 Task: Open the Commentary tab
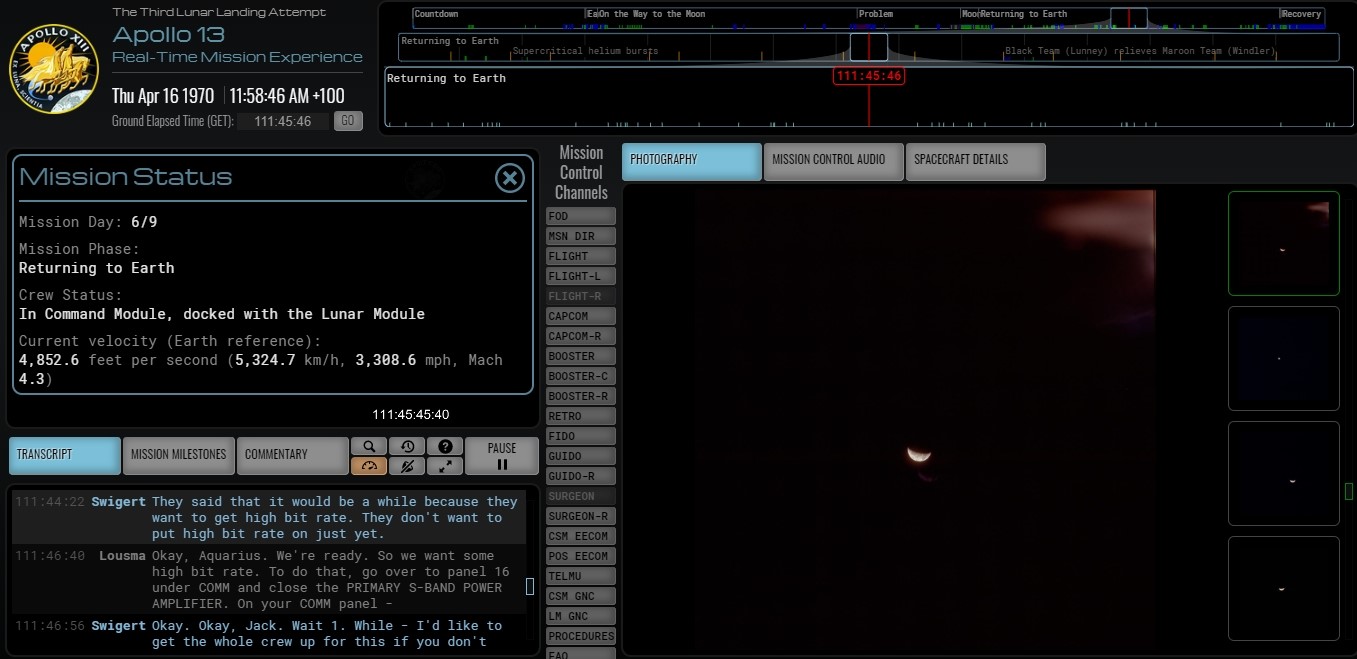point(292,455)
